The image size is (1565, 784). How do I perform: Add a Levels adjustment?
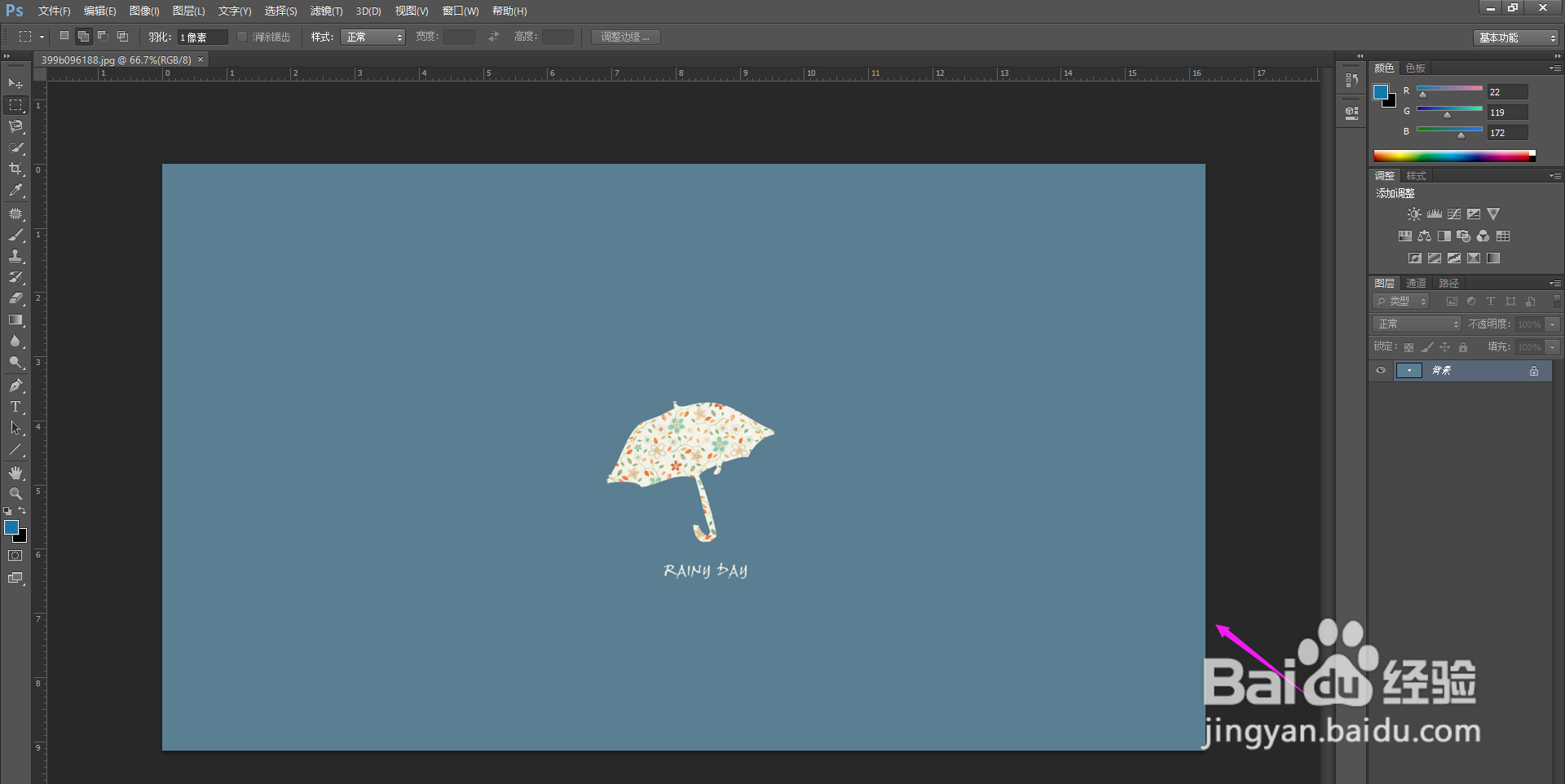point(1435,214)
